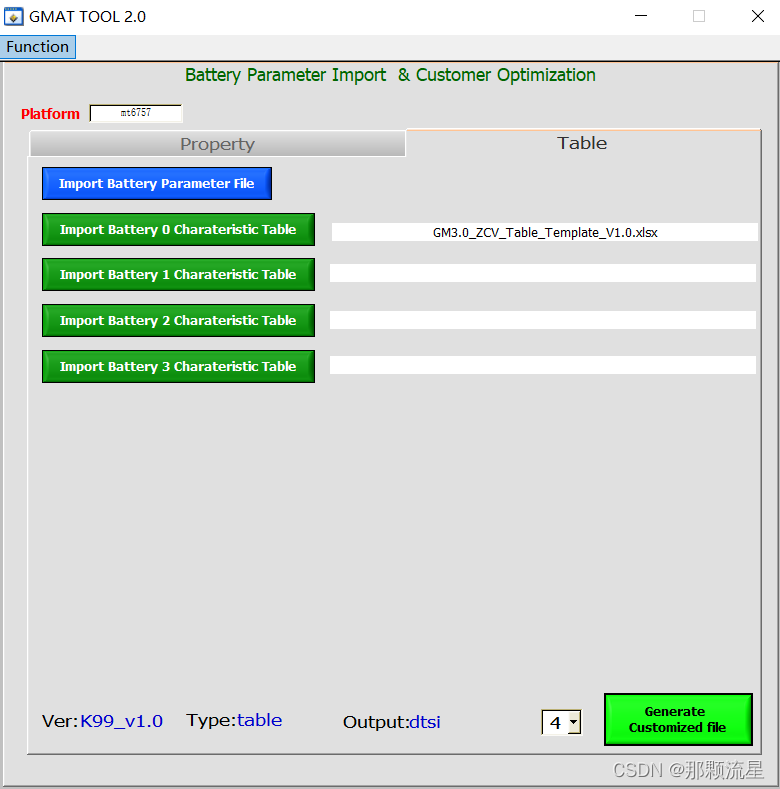Click Import Battery 2 Charateristic Table

179,321
